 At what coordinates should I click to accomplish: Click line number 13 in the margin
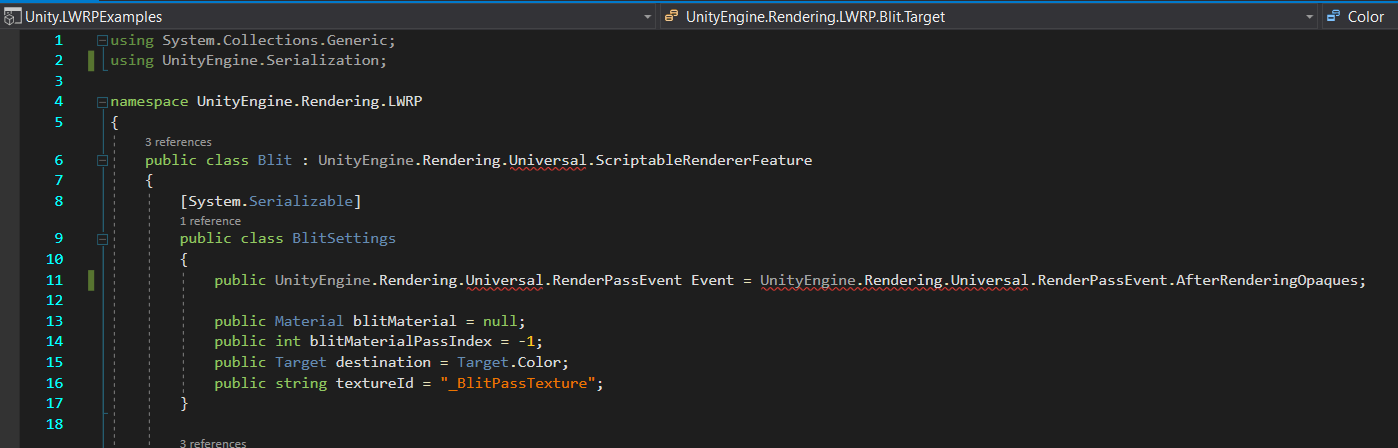(x=54, y=321)
